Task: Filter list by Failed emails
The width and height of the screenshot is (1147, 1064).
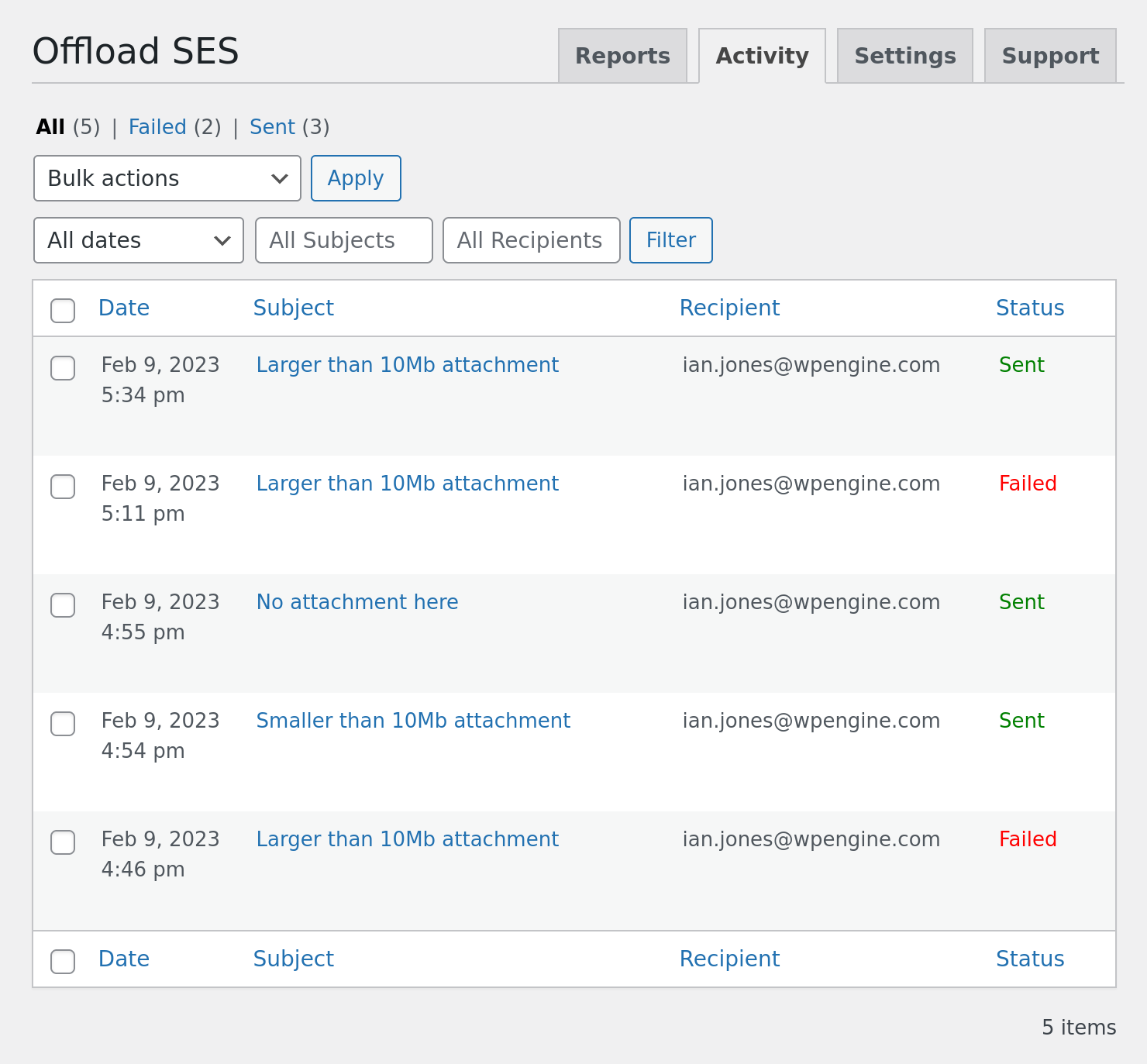Action: (x=157, y=127)
